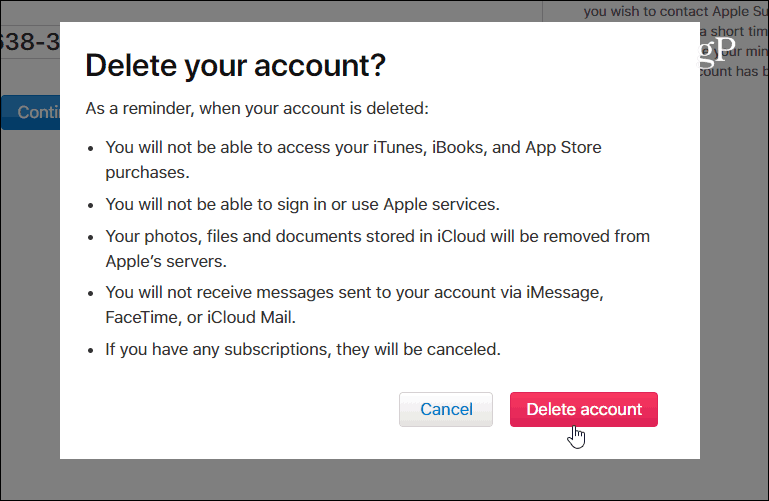Viewport: 769px width, 501px height.
Task: Click the red Delete account button
Action: (x=584, y=409)
